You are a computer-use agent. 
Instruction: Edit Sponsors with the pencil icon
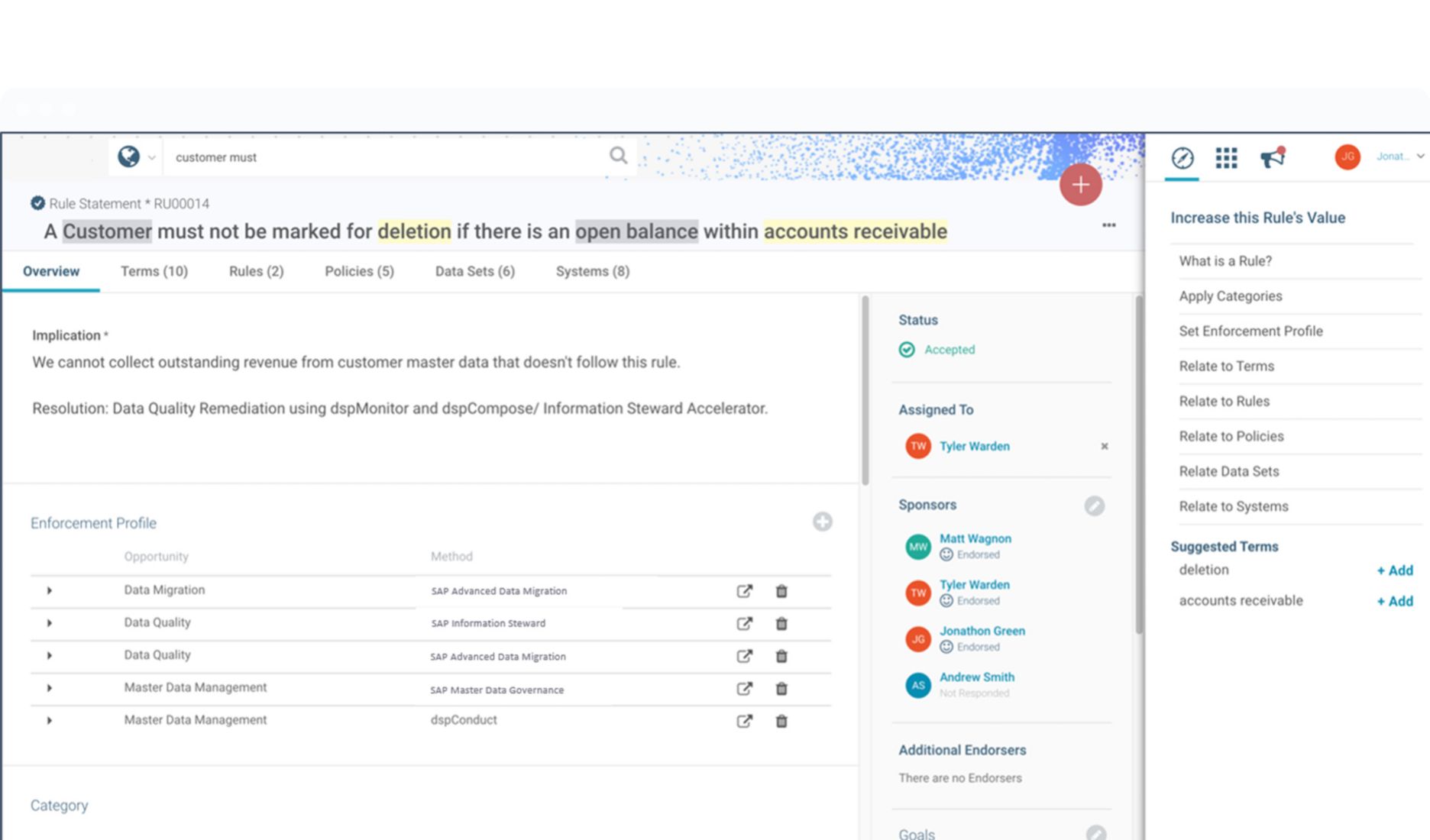[1094, 506]
